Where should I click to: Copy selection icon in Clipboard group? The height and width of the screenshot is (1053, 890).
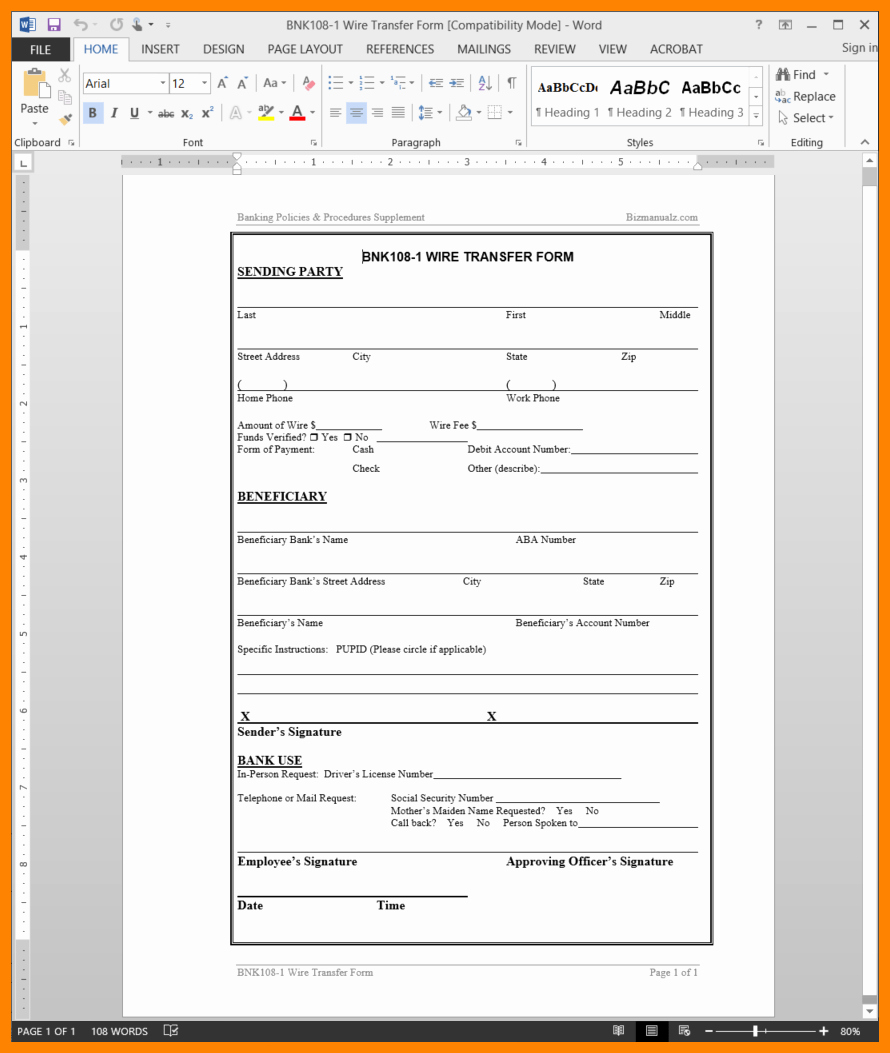click(x=64, y=97)
